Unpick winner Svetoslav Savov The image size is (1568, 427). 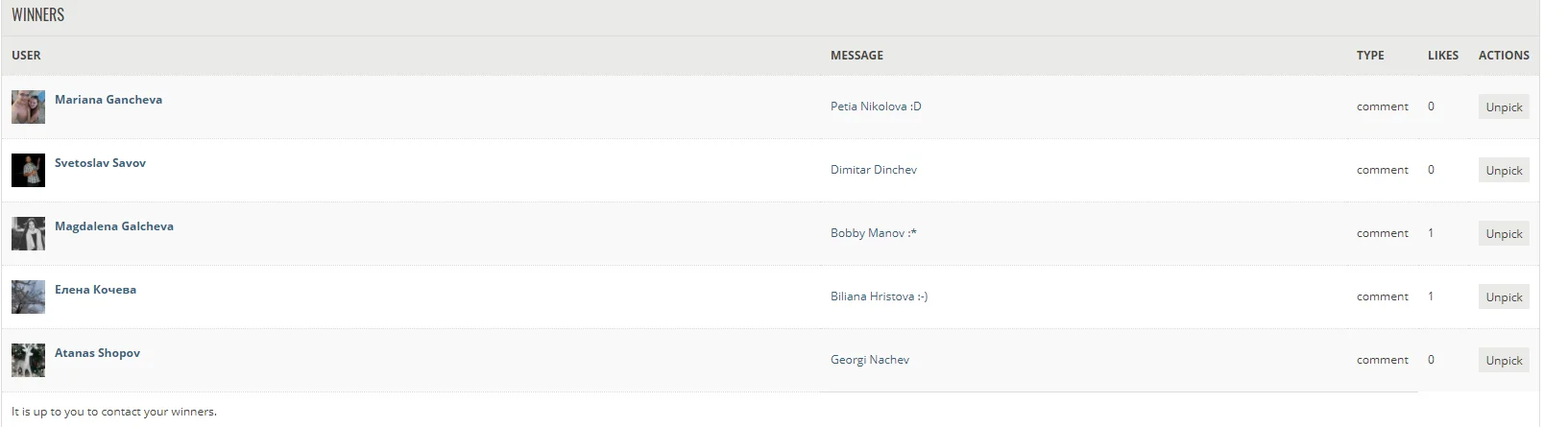point(1504,171)
